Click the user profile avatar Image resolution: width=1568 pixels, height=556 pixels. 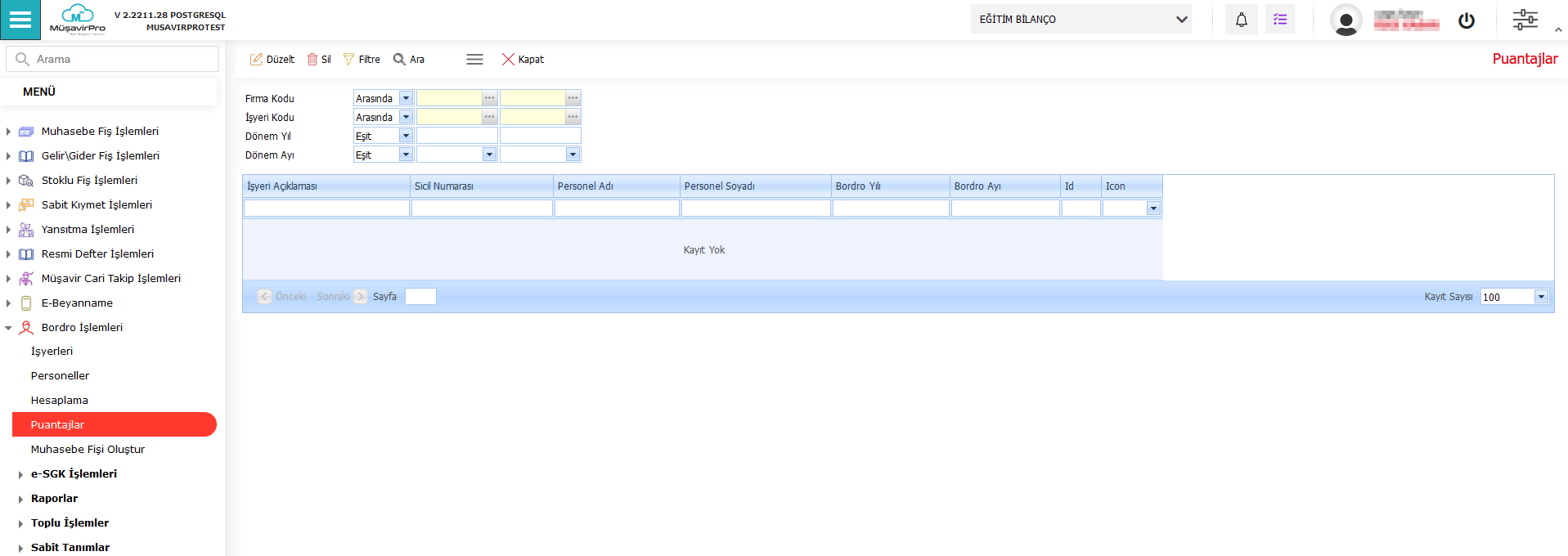tap(1346, 20)
